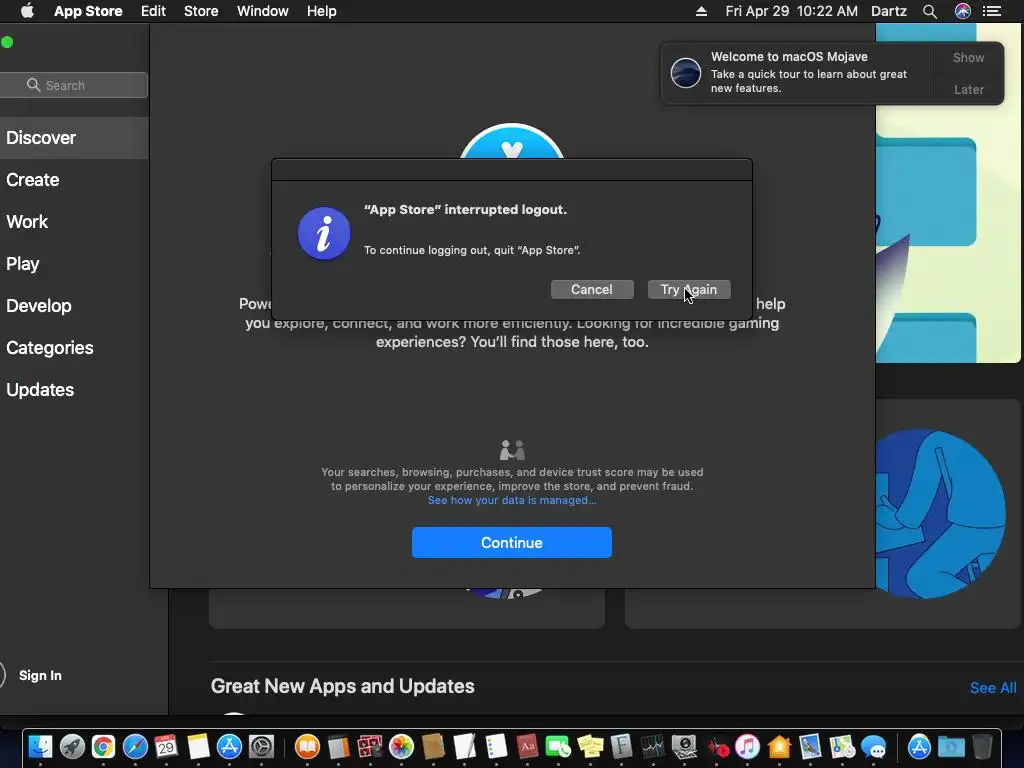Screen dimensions: 1024x768
Task: Open the Help menu
Action: coord(322,11)
